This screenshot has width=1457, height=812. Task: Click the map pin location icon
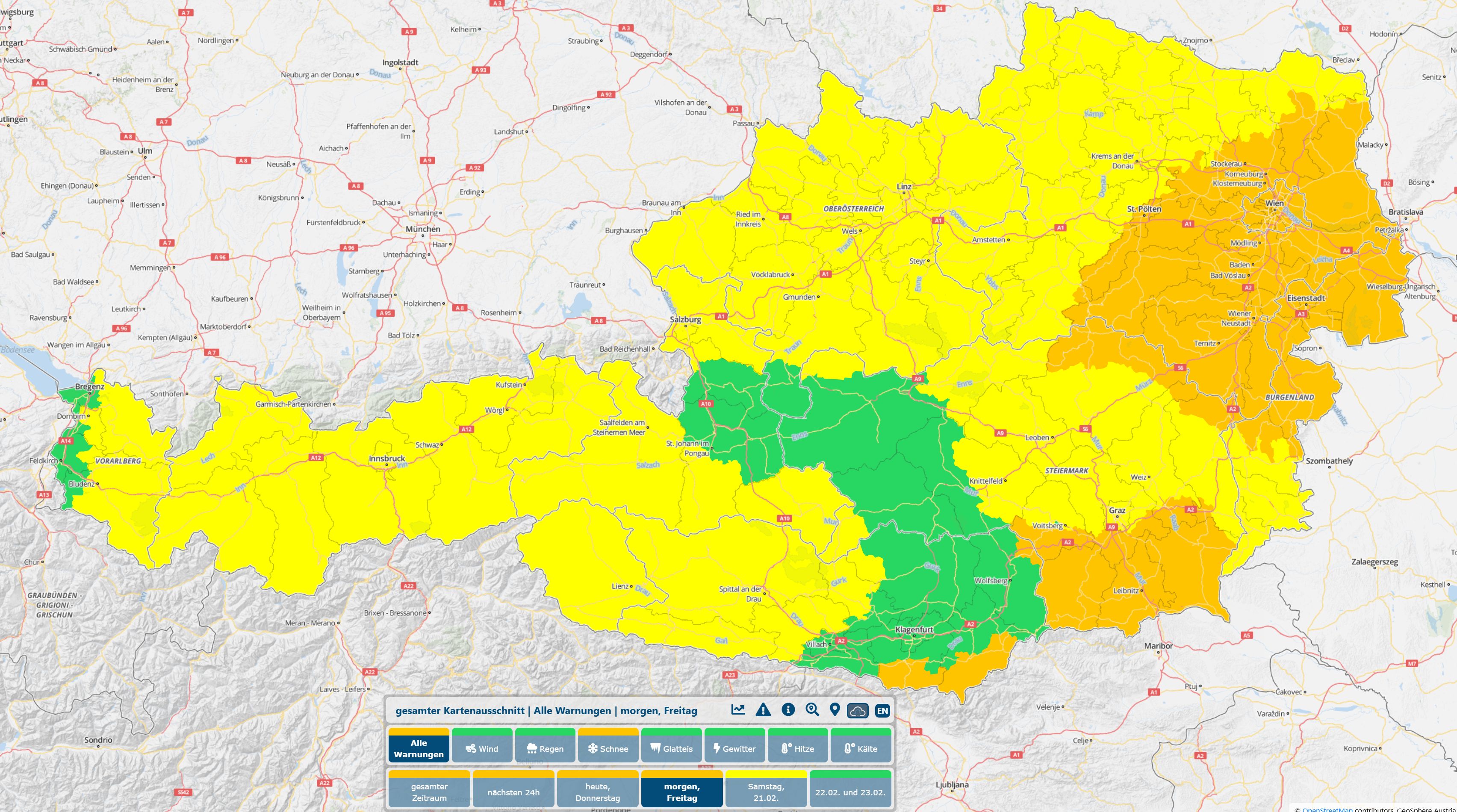click(835, 710)
